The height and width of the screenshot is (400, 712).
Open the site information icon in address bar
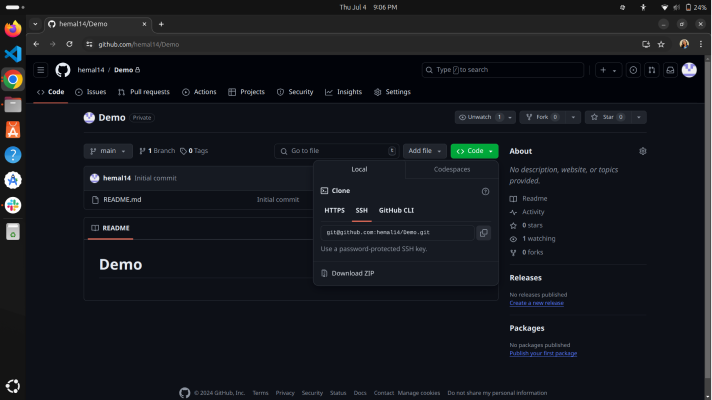(x=89, y=44)
